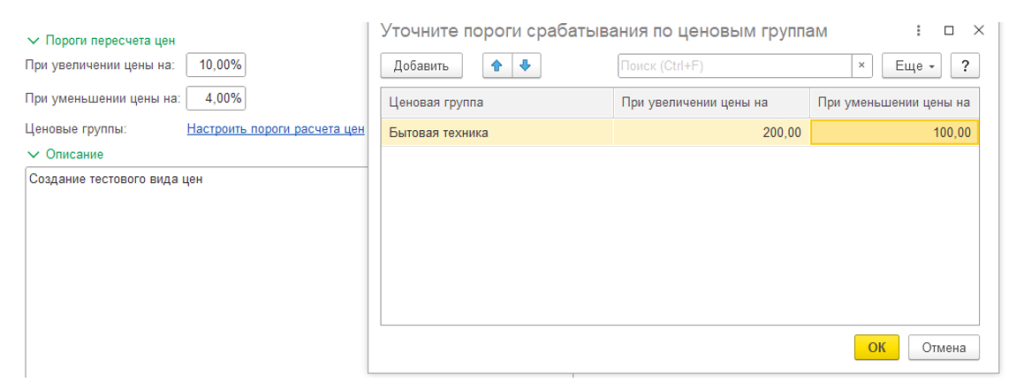Clear the search field with x
Screen dimensions: 1024x391
coord(861,66)
